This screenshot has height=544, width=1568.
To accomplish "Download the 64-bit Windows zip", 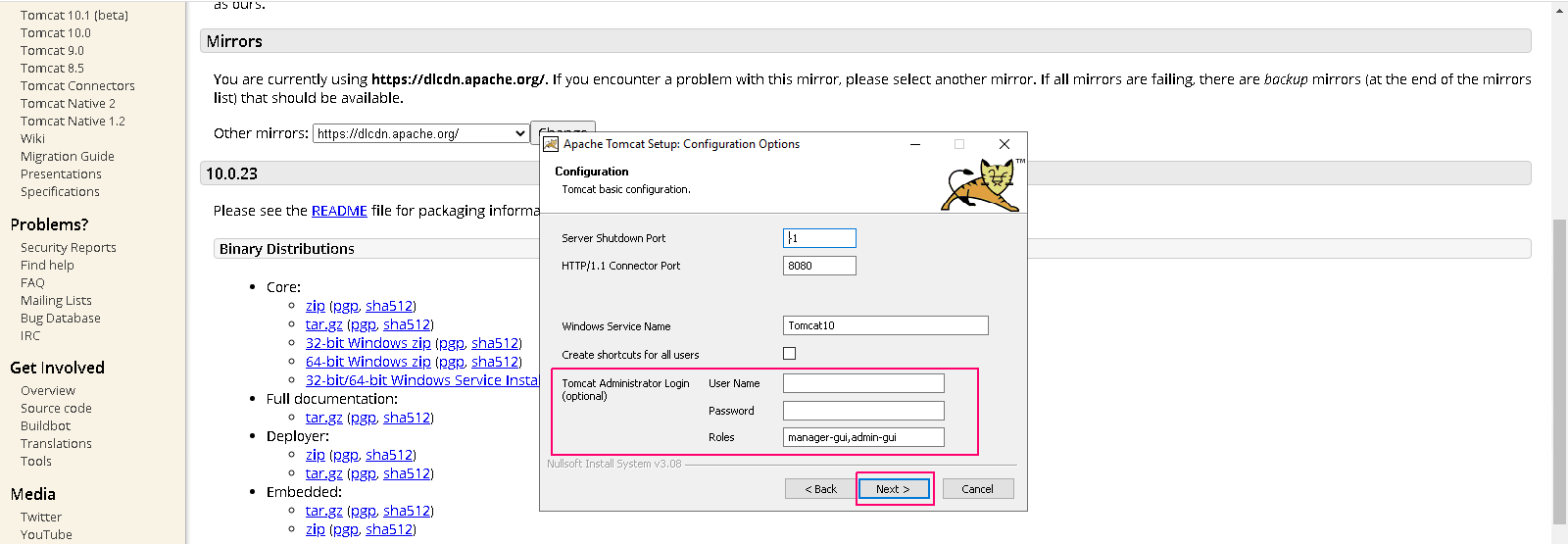I will coord(368,362).
